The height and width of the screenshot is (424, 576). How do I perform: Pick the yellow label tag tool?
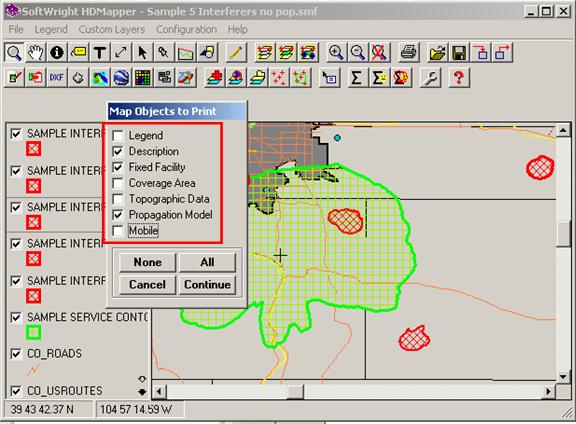point(78,53)
